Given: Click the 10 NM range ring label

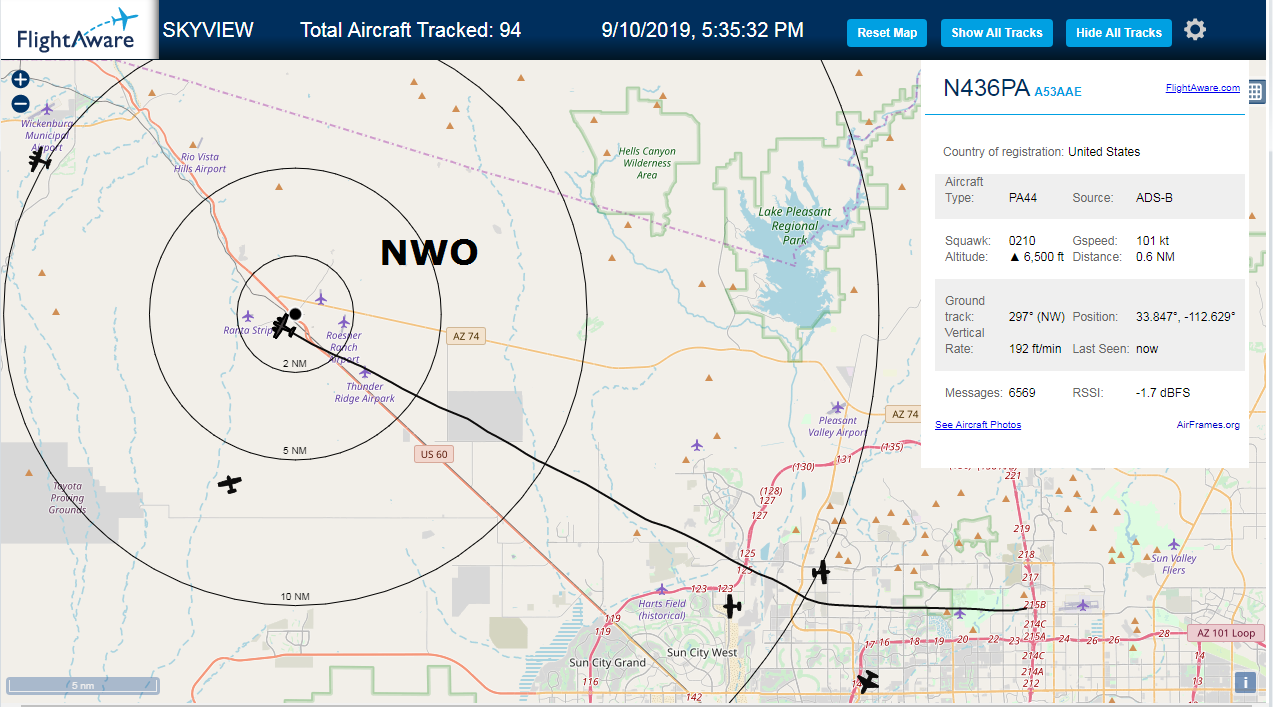Looking at the screenshot, I should [x=295, y=597].
